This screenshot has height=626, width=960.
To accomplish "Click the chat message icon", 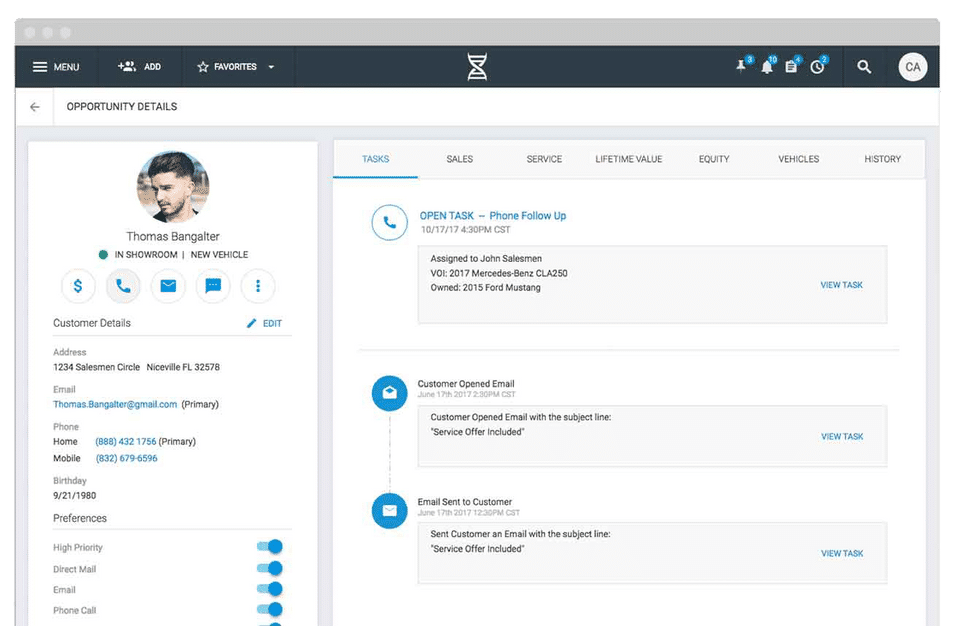I will click(x=213, y=285).
